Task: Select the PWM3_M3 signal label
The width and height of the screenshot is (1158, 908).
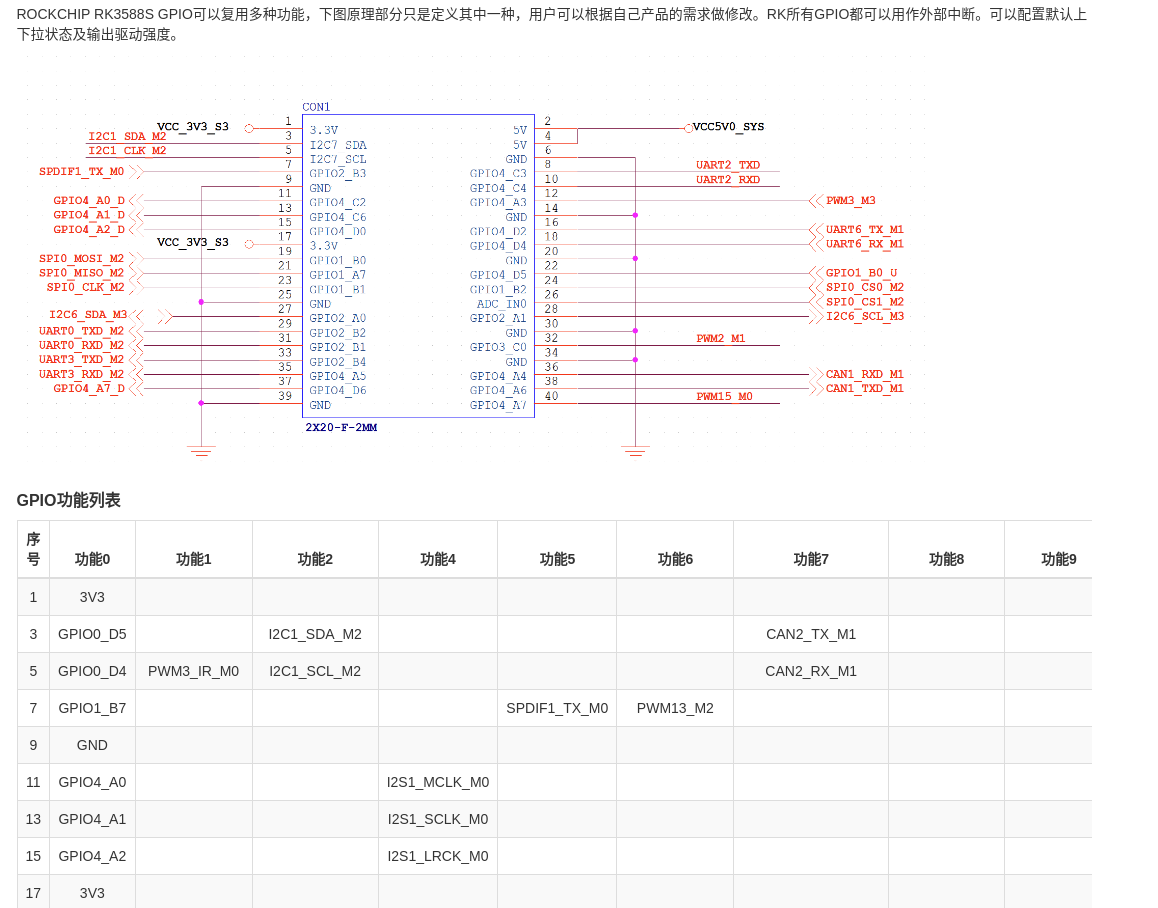Action: point(851,200)
